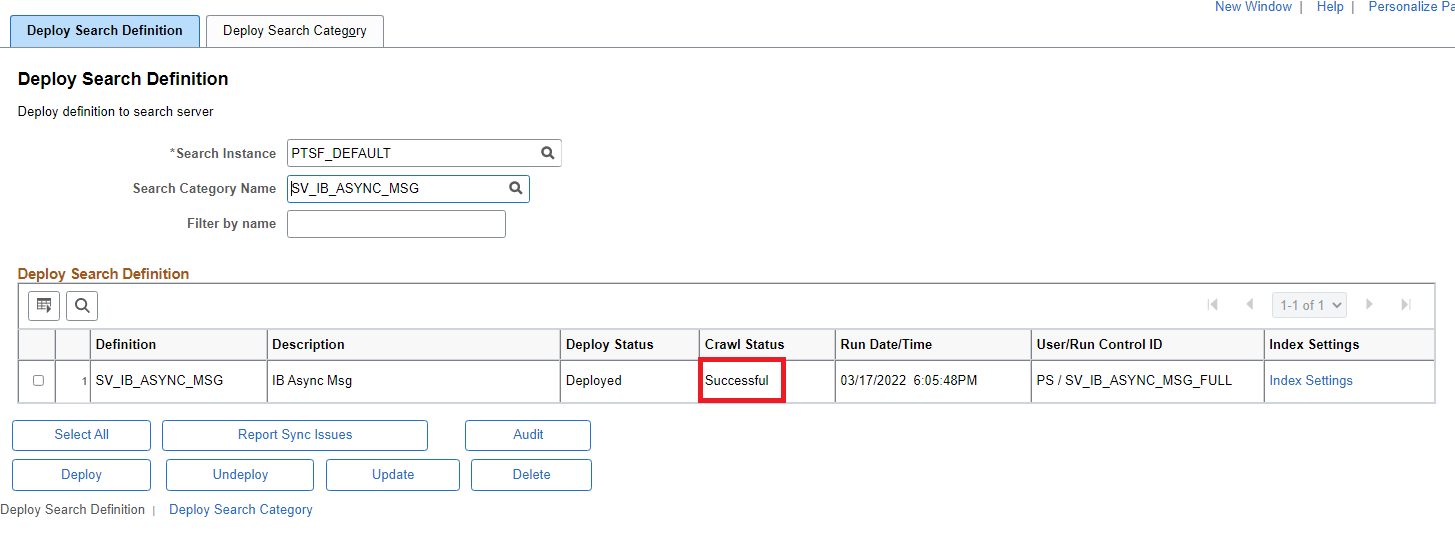Jump to last page arrow in grid

(1406, 305)
